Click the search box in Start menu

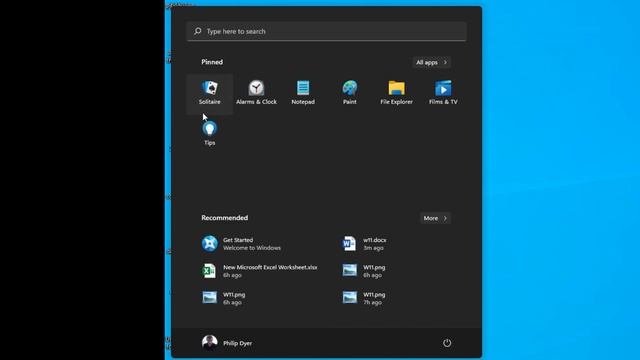pos(327,31)
